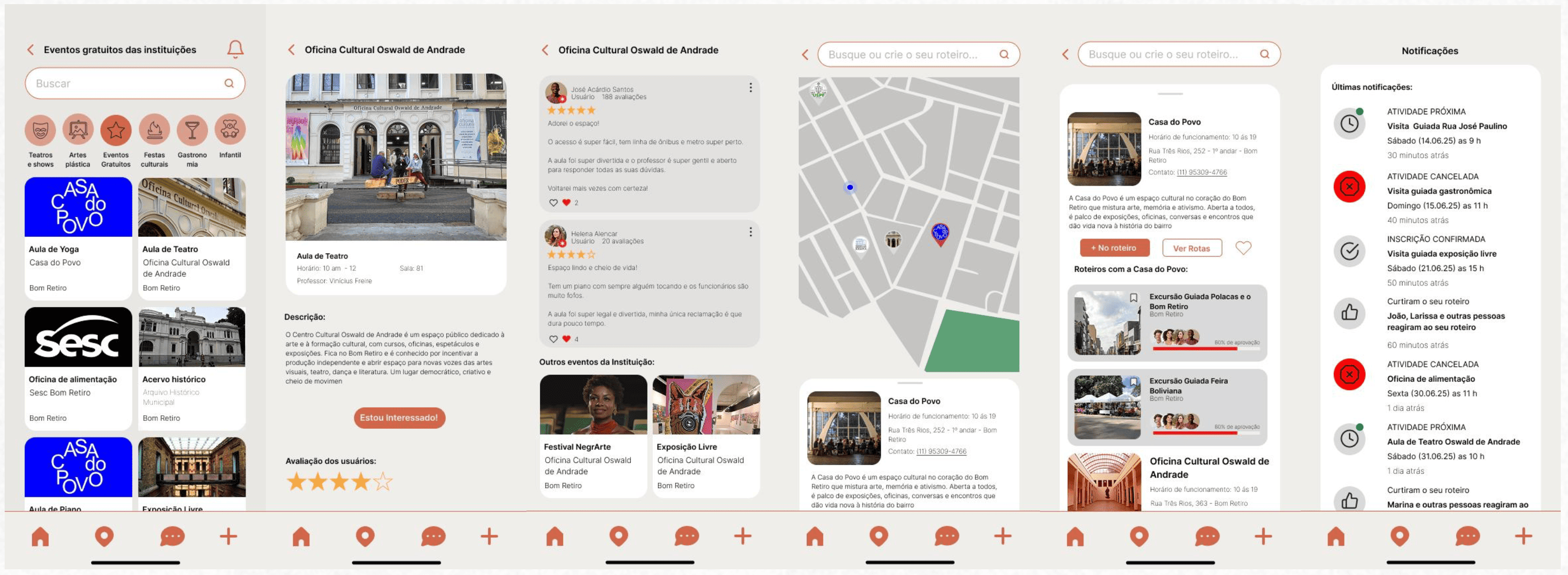This screenshot has height=575, width=1568.
Task: Open the Festas culturais category icon
Action: point(154,130)
